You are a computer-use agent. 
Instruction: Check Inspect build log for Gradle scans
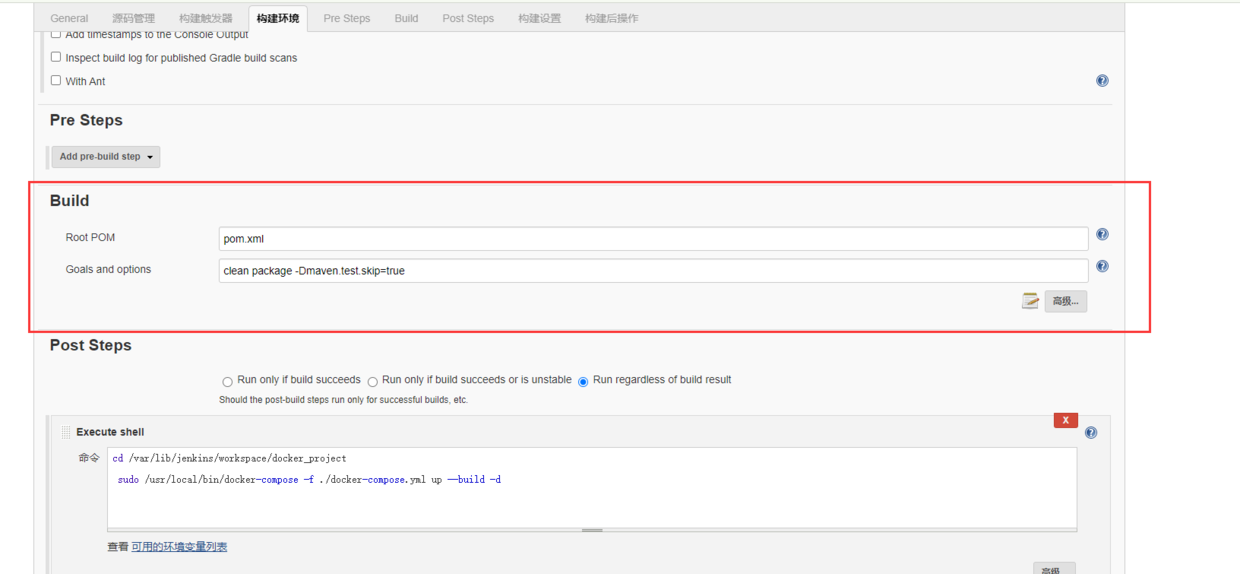tap(56, 57)
